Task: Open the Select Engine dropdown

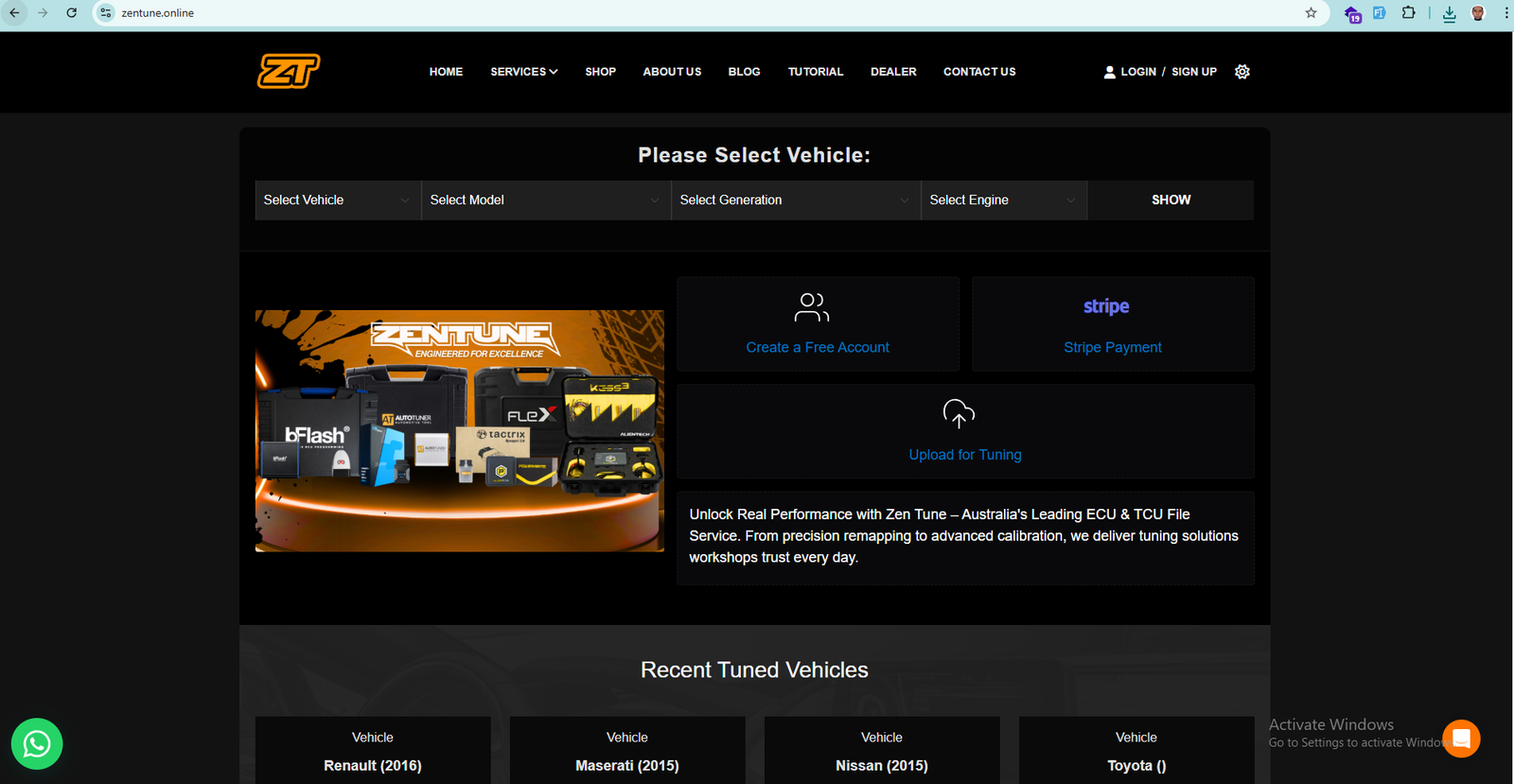Action: pyautogui.click(x=1004, y=200)
